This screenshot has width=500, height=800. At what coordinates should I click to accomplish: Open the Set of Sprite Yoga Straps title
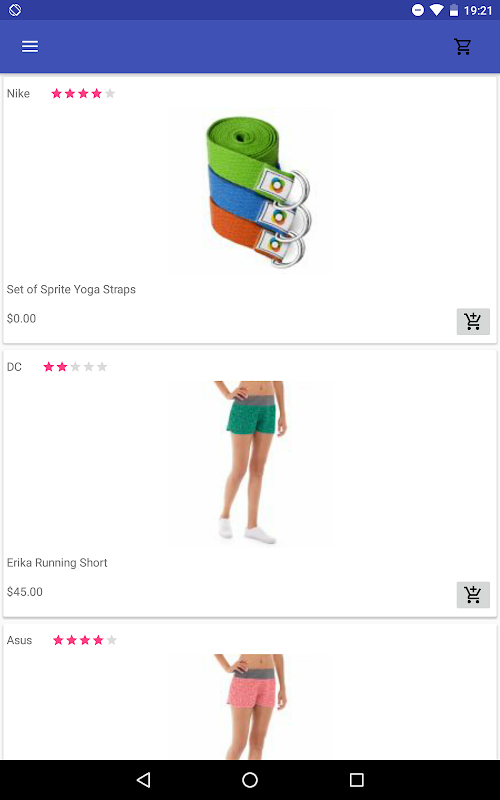point(71,289)
